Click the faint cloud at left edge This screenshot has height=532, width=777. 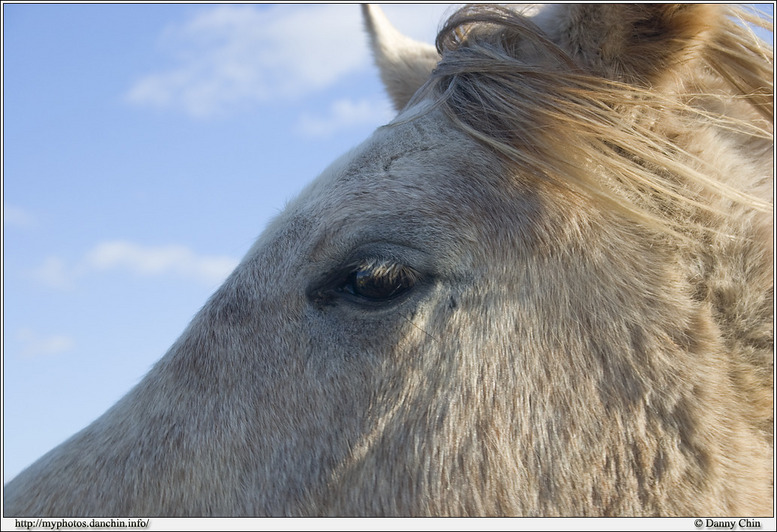click(17, 217)
